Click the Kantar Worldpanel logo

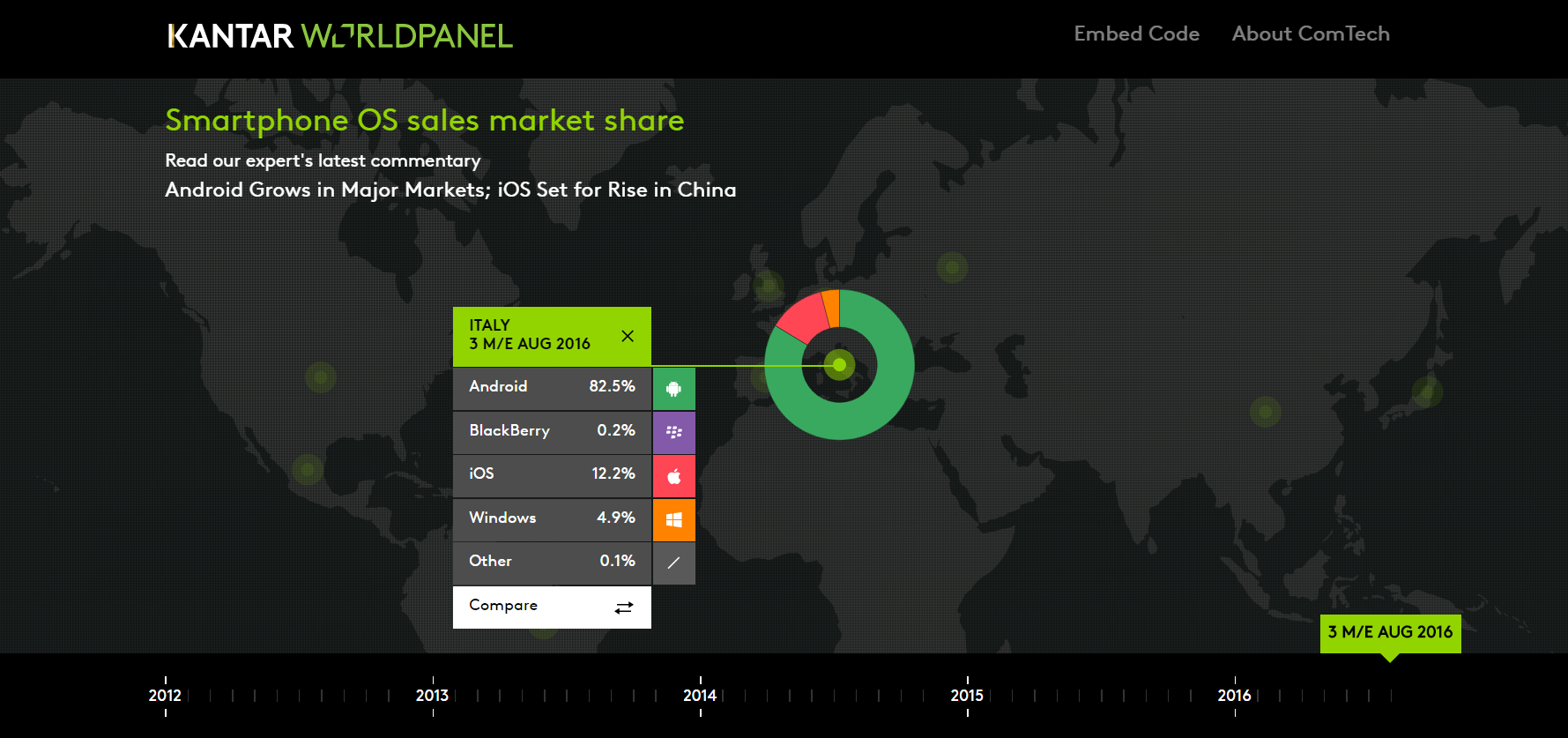(x=339, y=36)
